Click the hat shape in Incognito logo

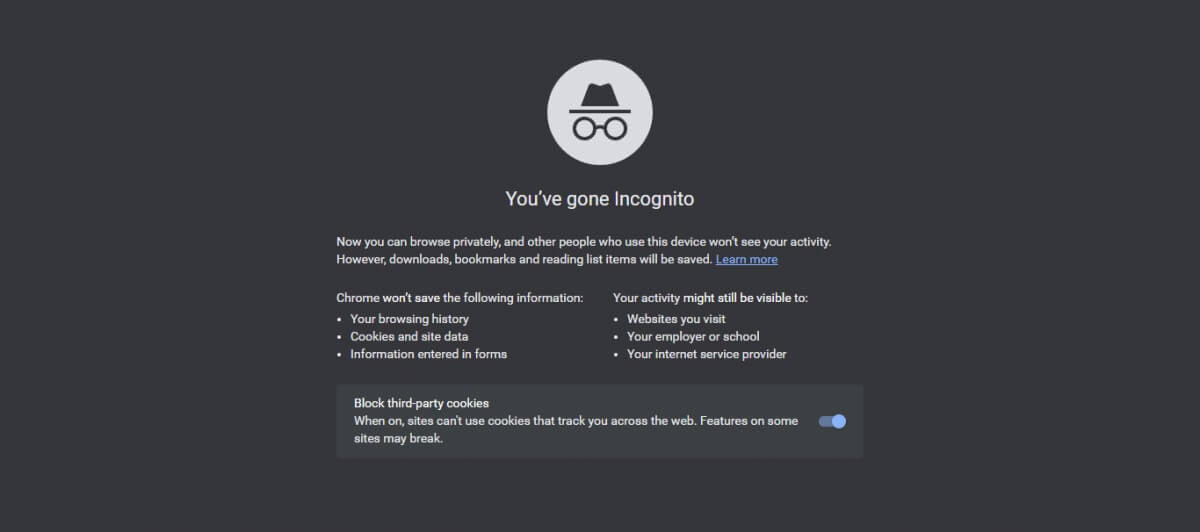[600, 96]
